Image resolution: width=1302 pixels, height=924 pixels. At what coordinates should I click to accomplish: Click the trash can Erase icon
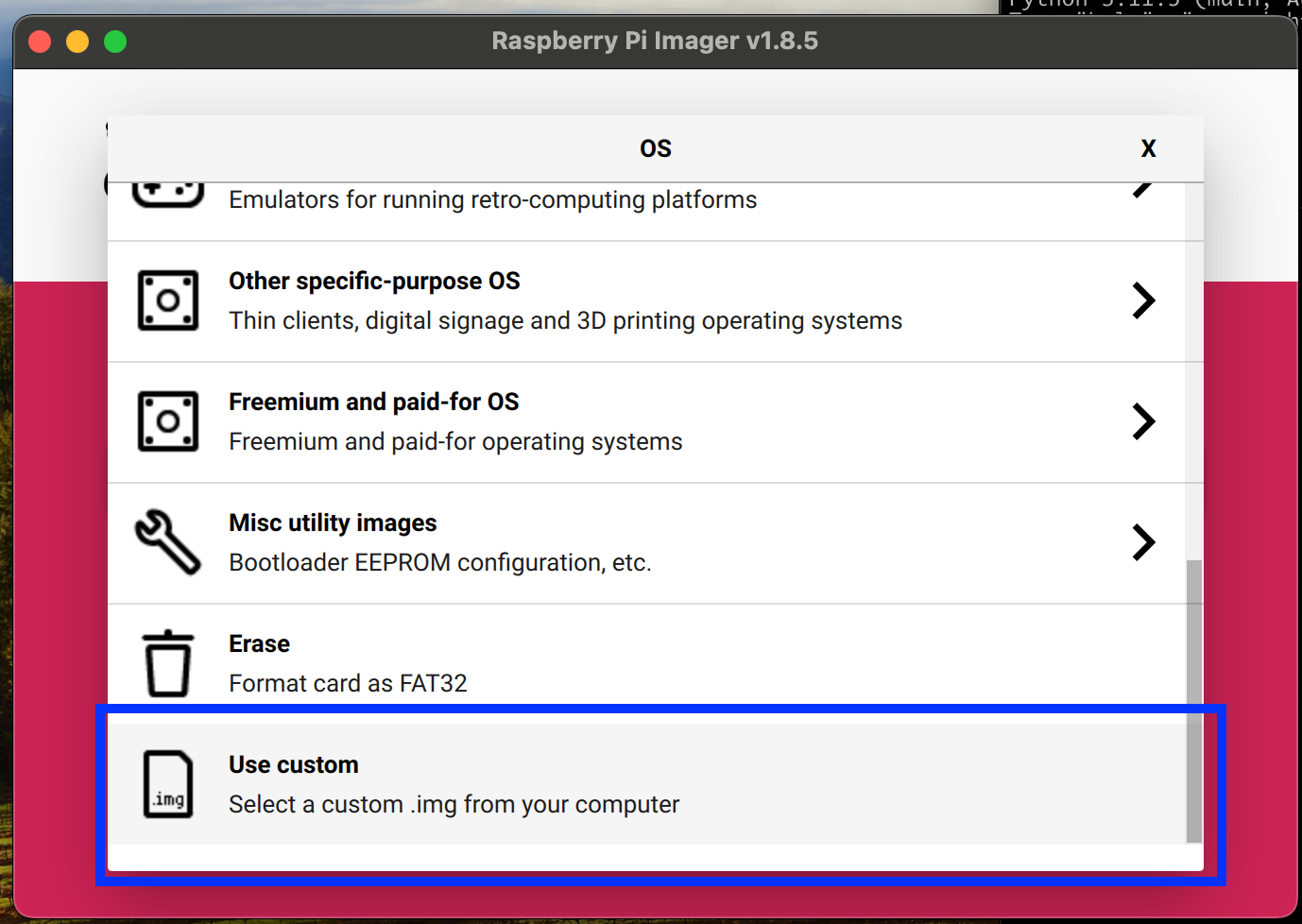(168, 663)
